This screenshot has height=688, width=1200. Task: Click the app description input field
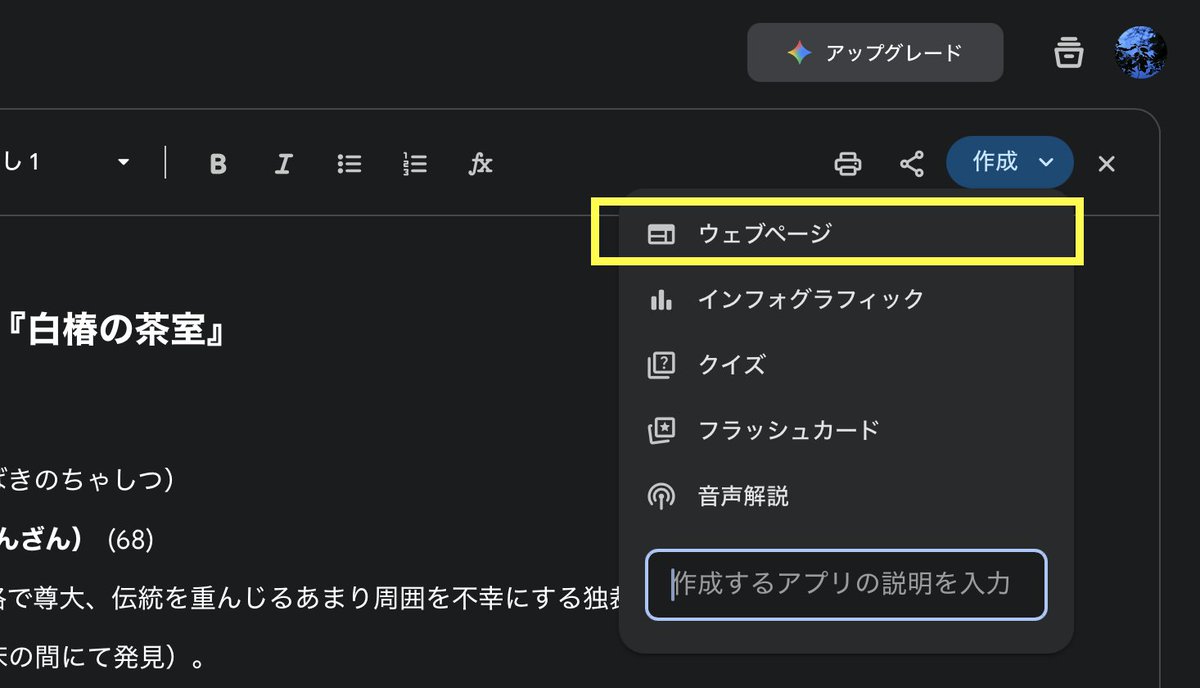(x=846, y=584)
